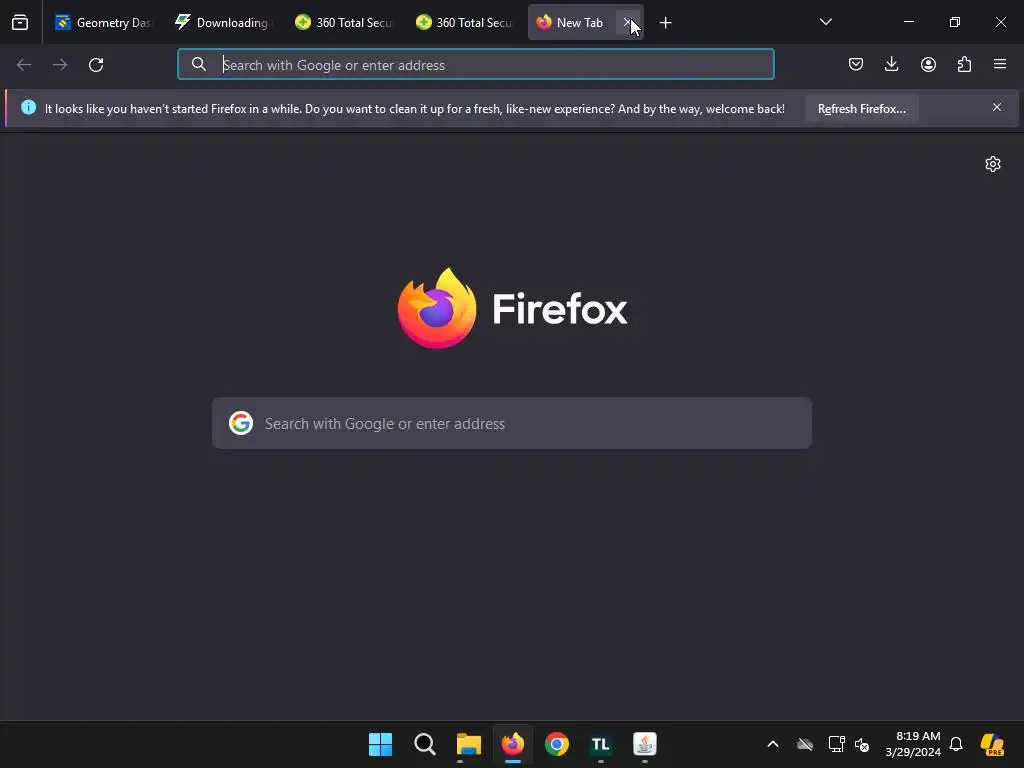Open network status tray icon

[836, 744]
